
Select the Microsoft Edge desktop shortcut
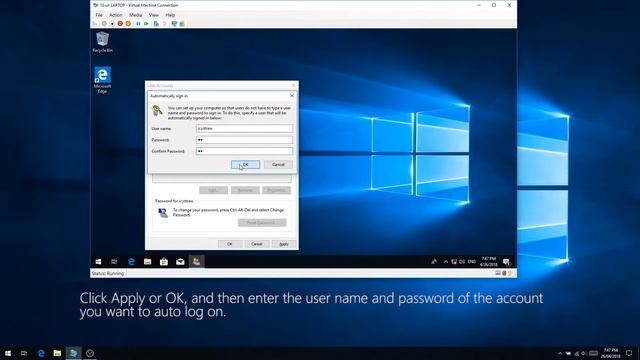pos(102,80)
